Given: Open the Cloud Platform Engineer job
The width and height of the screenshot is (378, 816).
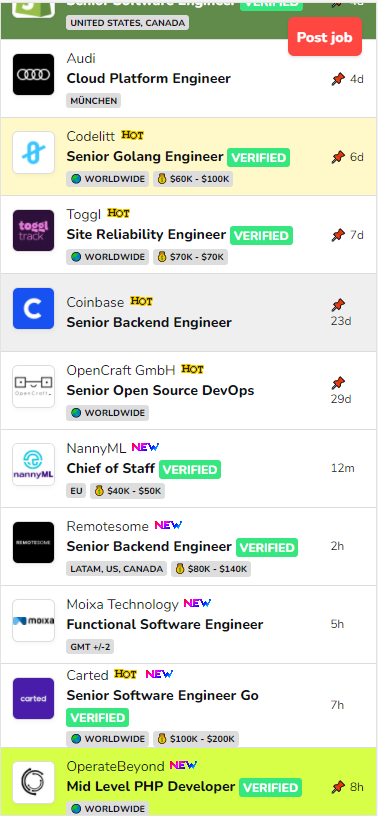Looking at the screenshot, I should (148, 79).
